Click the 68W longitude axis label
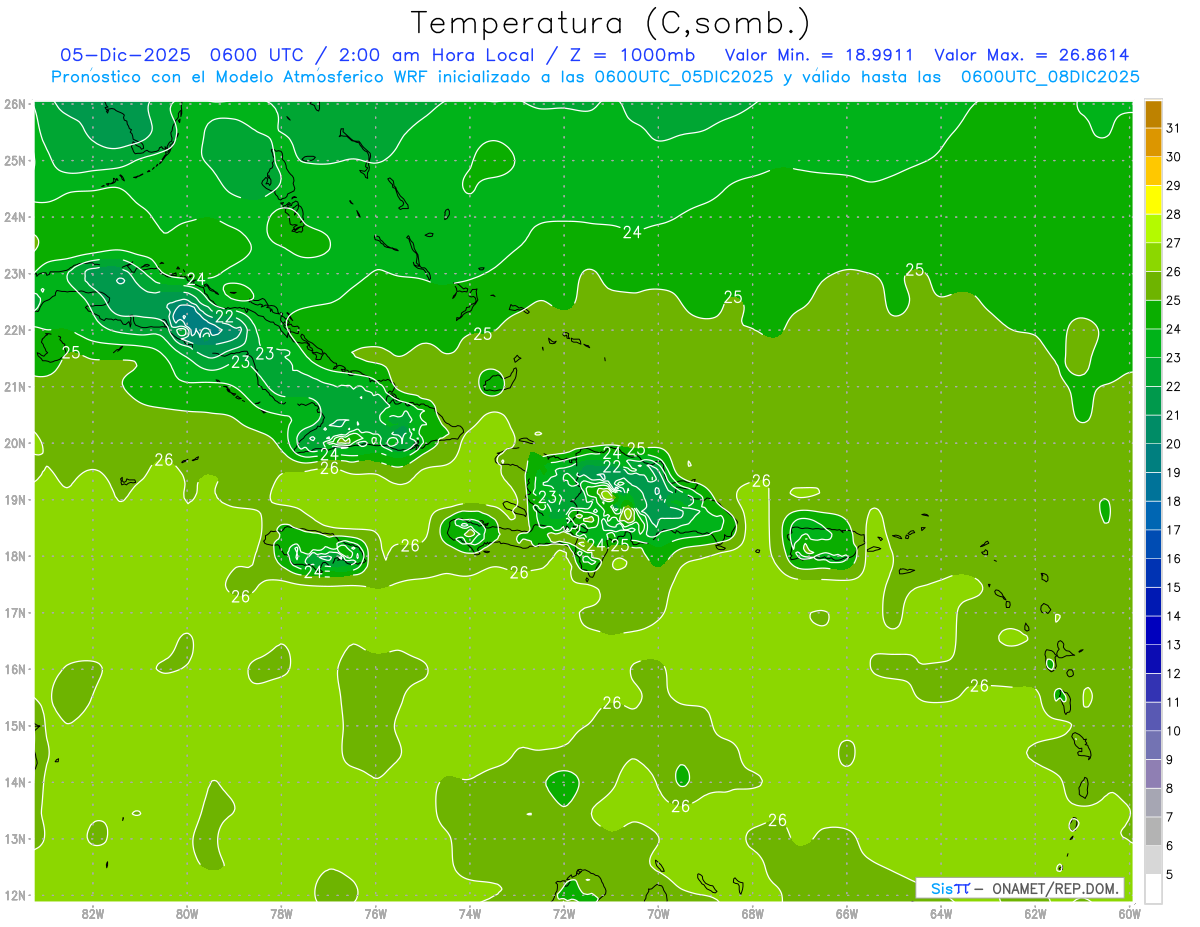This screenshot has width=1200, height=927. 753,912
